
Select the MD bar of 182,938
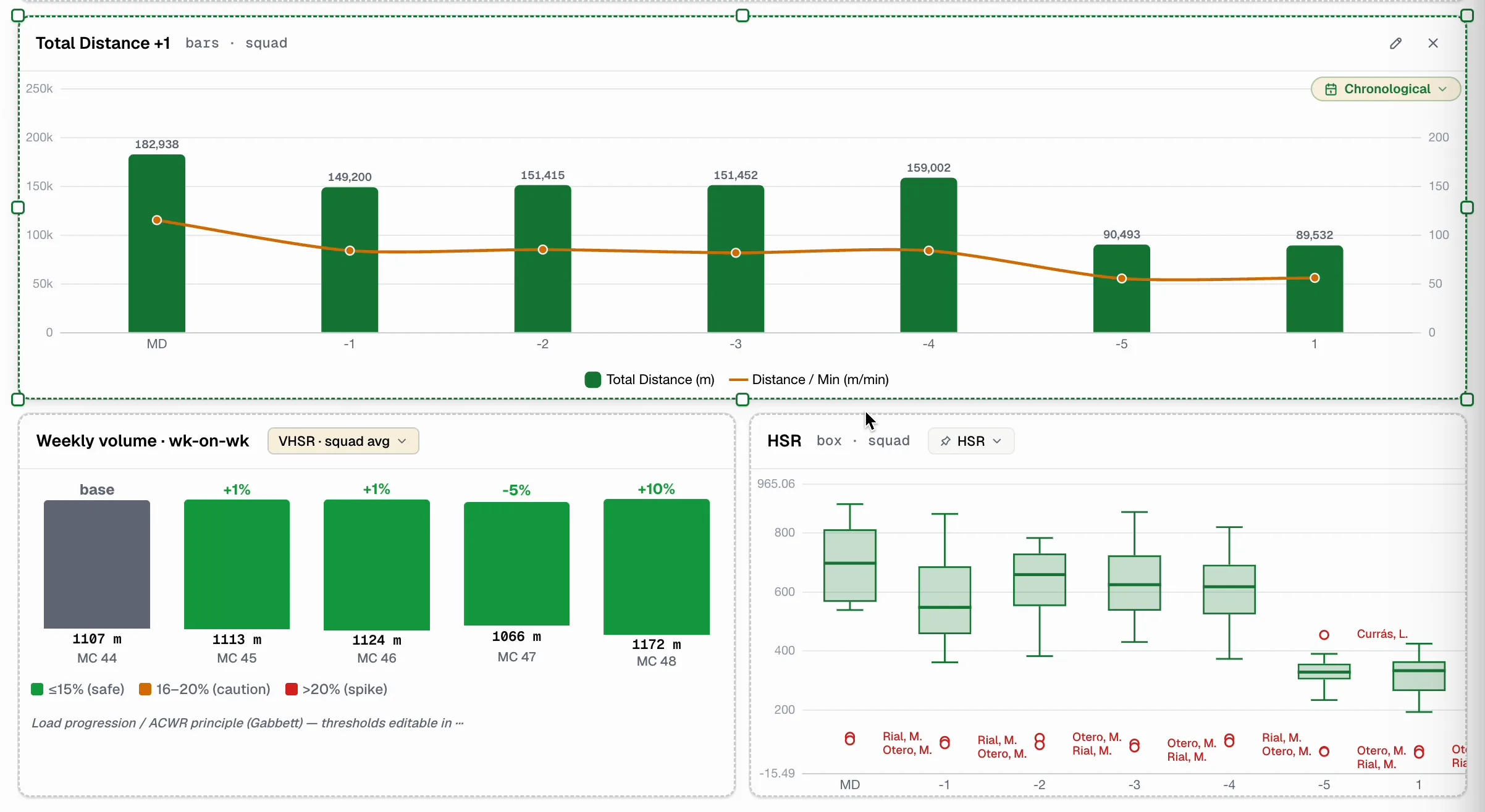click(157, 243)
